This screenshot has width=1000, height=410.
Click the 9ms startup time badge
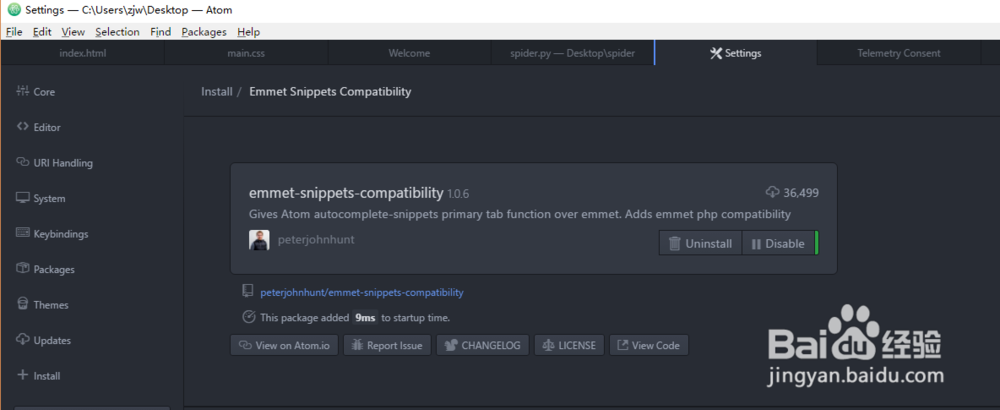point(365,318)
